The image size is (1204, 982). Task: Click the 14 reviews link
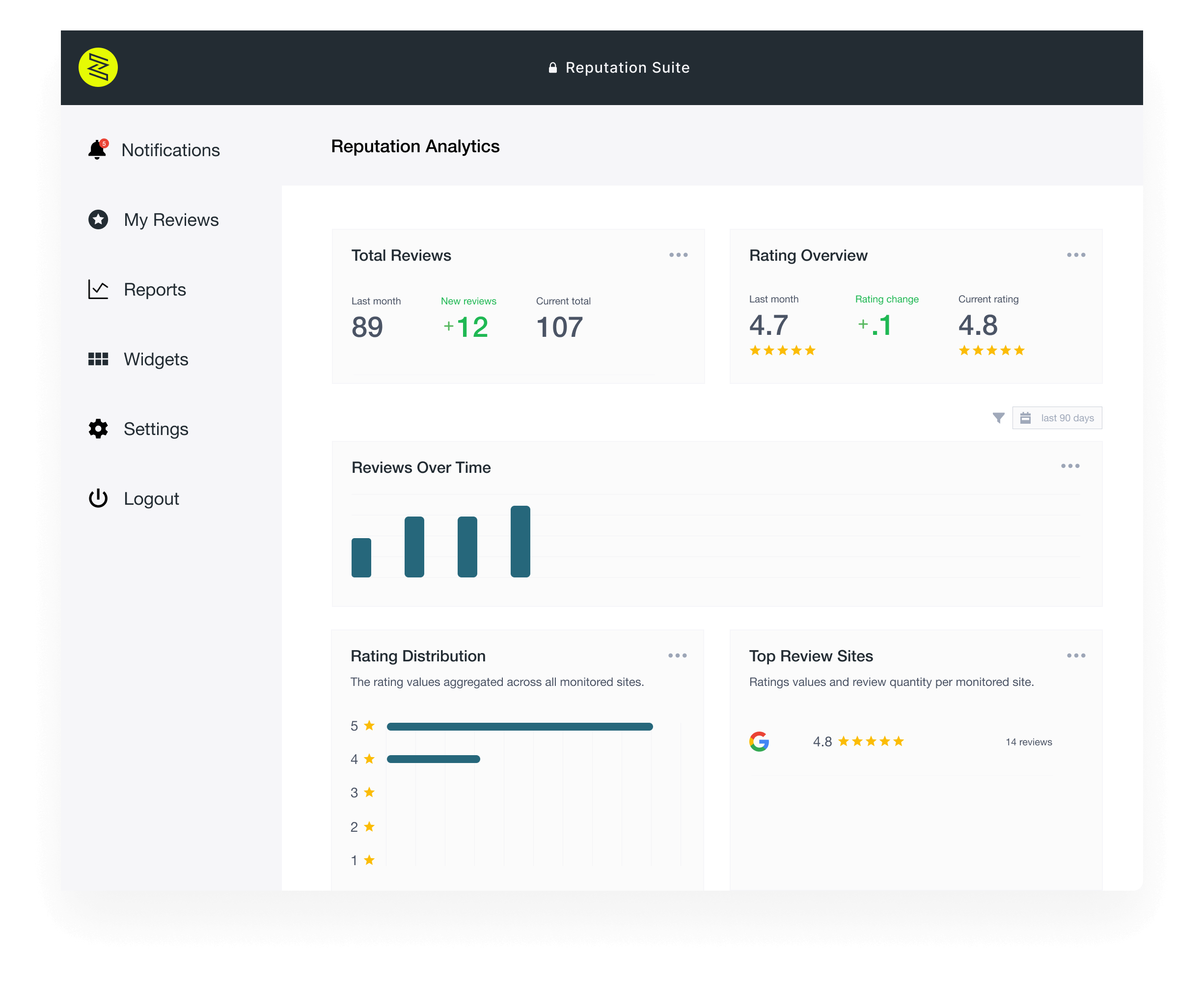tap(1029, 742)
